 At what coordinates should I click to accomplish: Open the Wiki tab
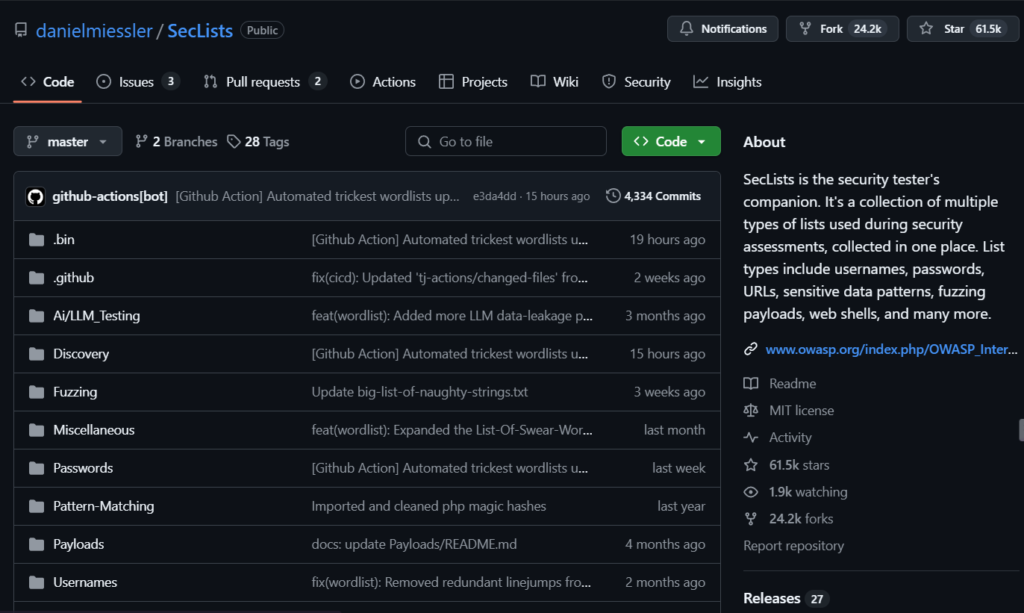[x=554, y=82]
